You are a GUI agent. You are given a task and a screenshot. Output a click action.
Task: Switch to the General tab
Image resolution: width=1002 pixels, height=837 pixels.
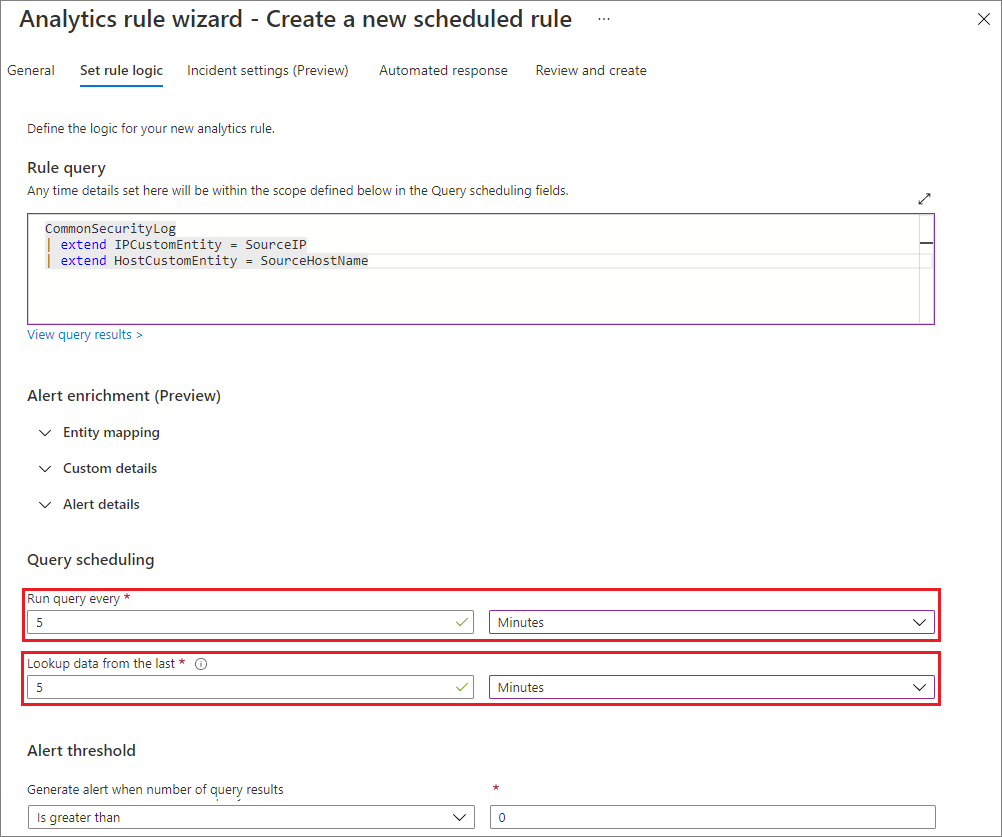coord(31,70)
